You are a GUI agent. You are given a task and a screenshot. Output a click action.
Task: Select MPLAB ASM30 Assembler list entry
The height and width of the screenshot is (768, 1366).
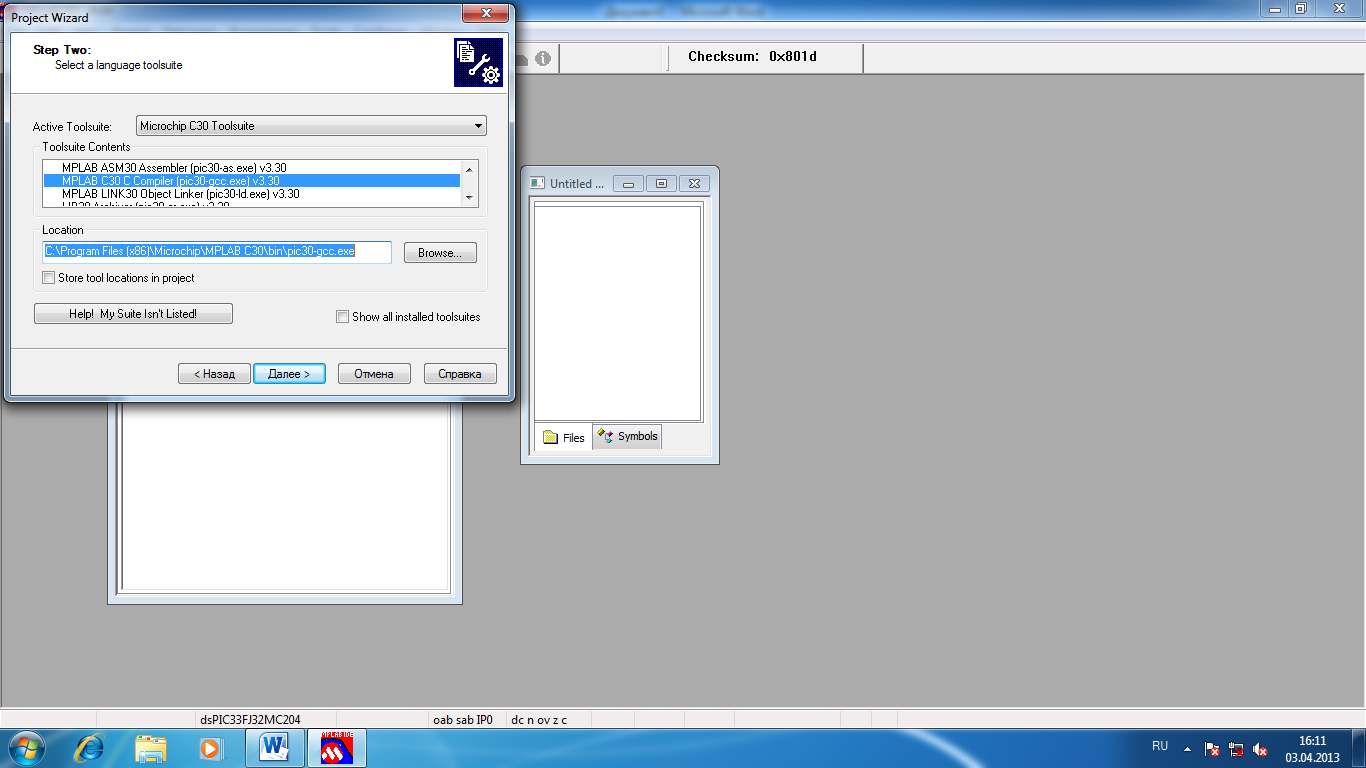pos(251,167)
